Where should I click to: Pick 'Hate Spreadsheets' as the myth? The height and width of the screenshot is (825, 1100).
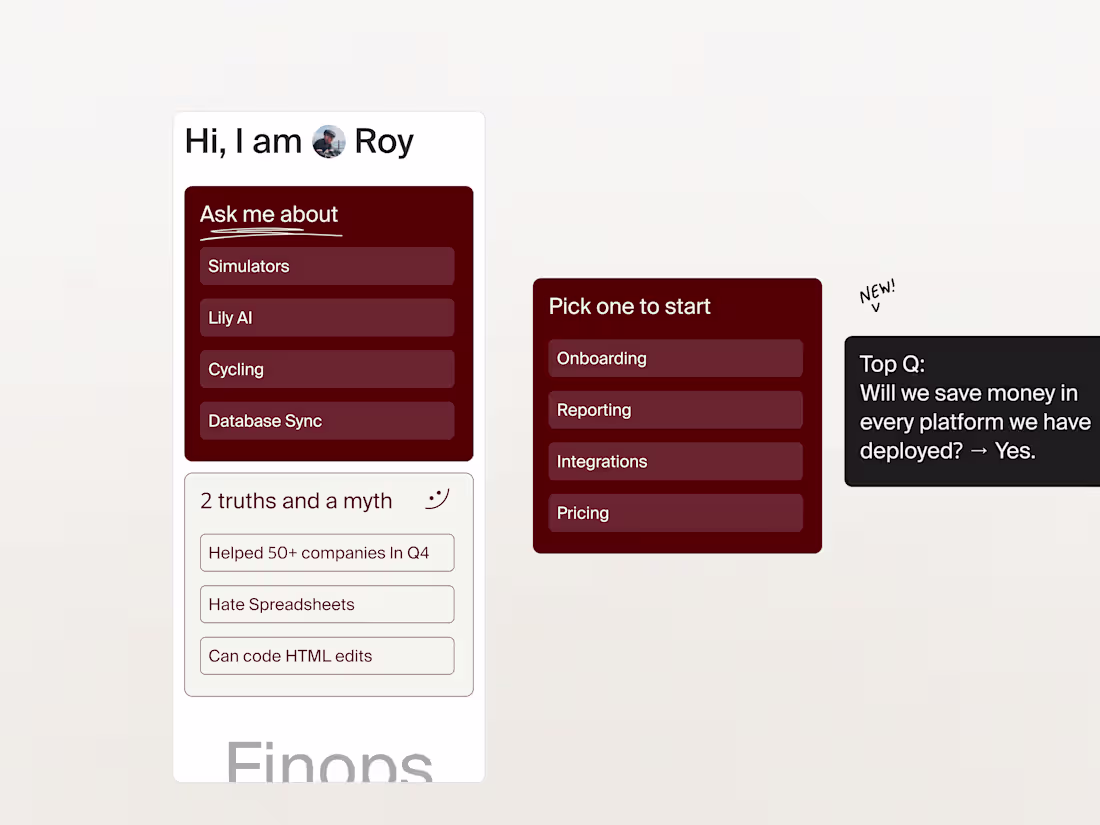pyautogui.click(x=327, y=604)
